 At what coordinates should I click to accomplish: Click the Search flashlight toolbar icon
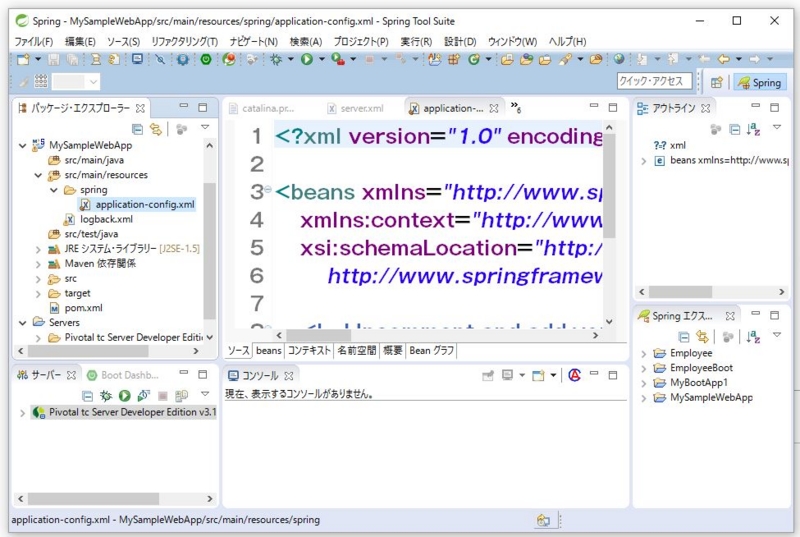tap(565, 60)
